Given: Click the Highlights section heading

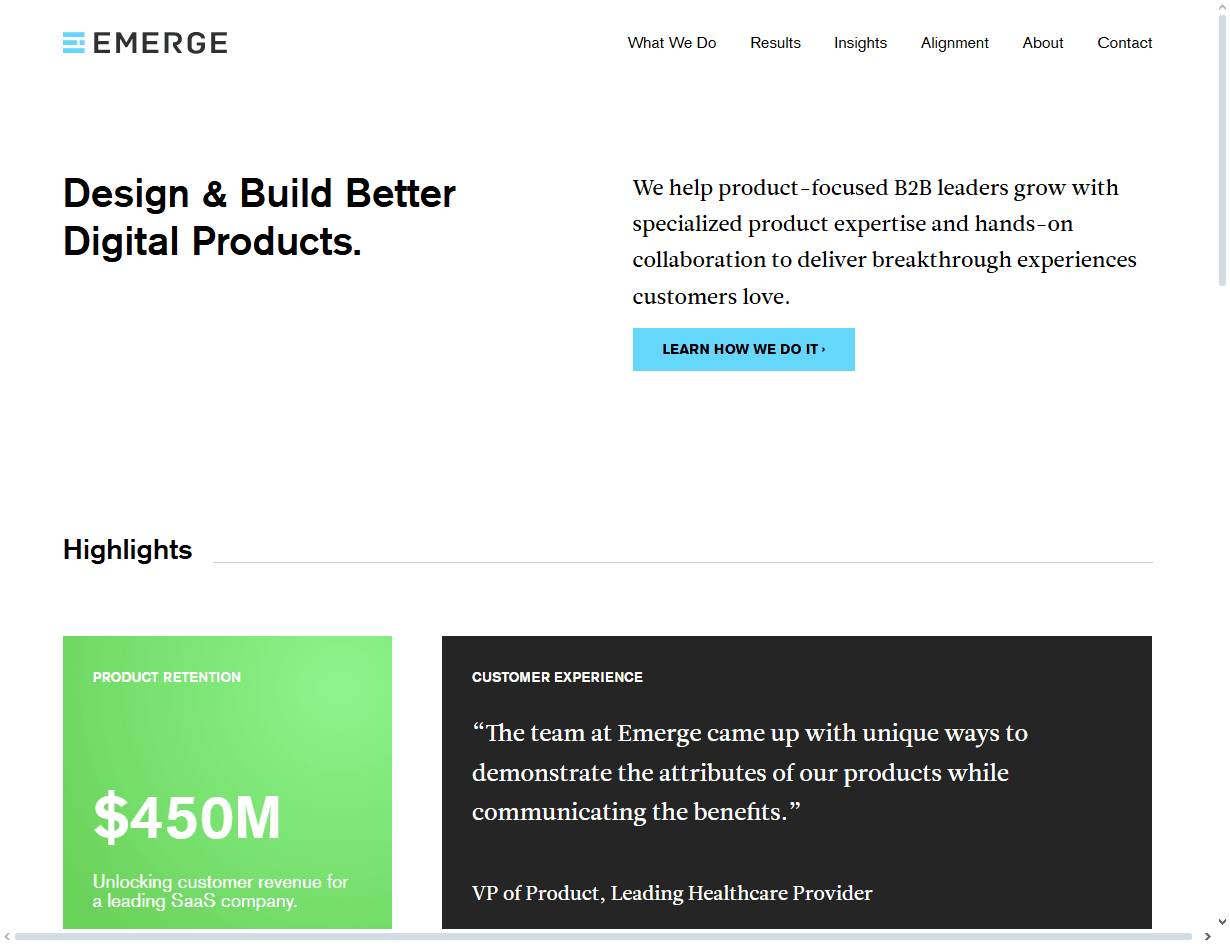Looking at the screenshot, I should tap(127, 550).
